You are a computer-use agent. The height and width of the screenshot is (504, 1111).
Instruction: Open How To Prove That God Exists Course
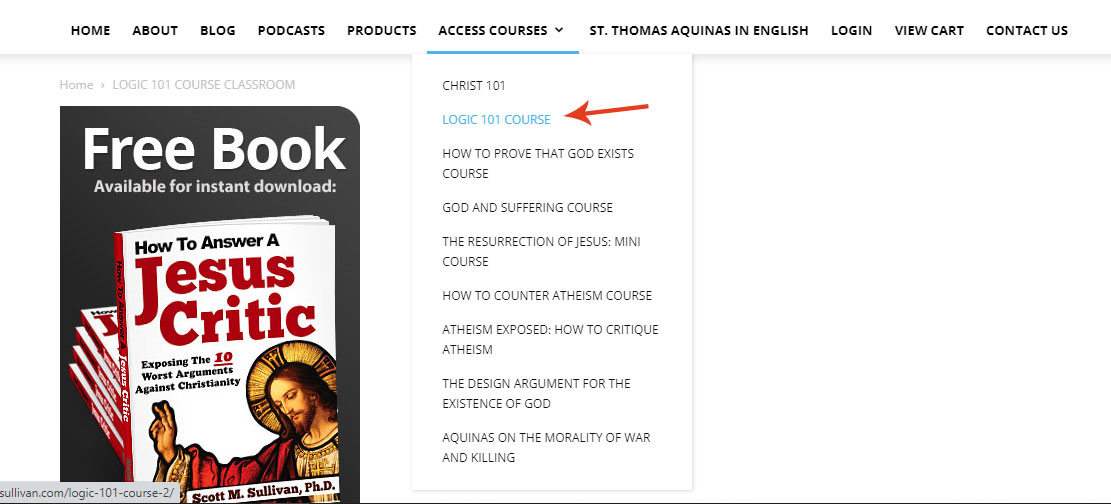[x=538, y=164]
